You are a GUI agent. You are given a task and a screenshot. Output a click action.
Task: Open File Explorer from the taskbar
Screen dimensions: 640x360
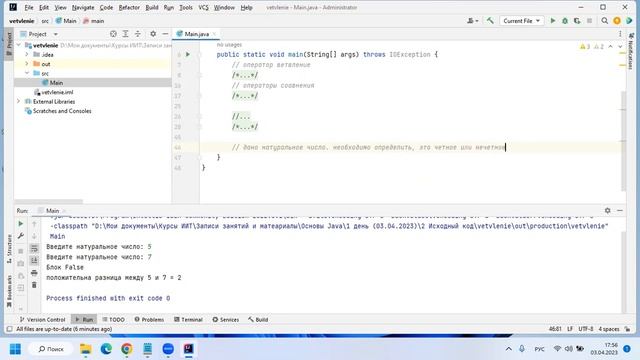point(86,349)
